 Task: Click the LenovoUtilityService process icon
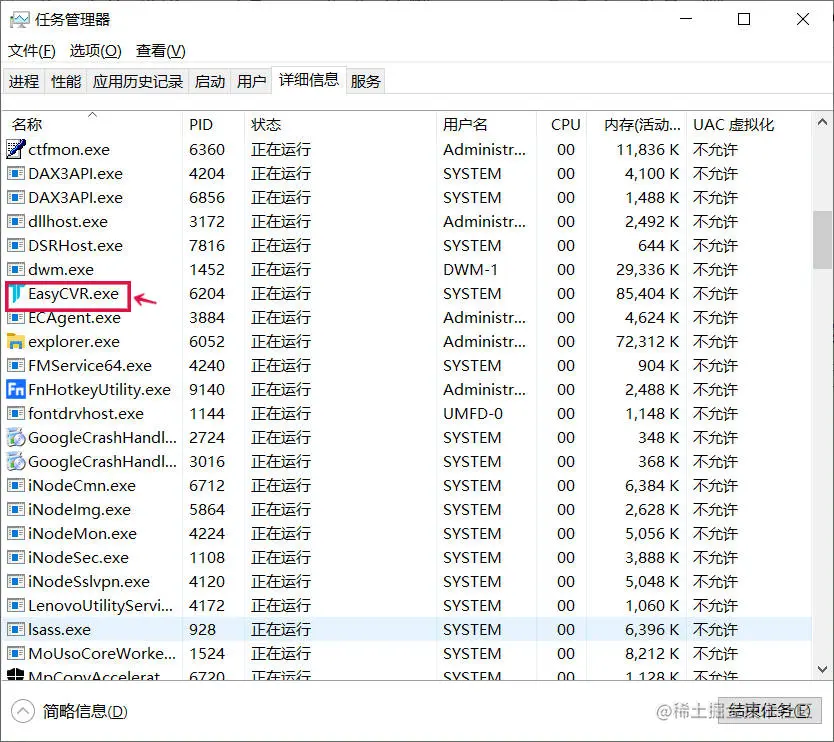tap(15, 605)
